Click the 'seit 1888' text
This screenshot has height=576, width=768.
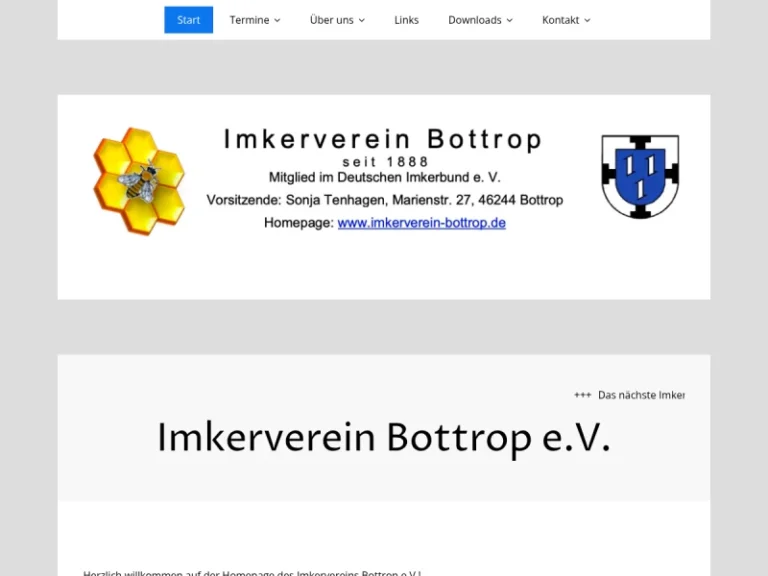(x=385, y=162)
